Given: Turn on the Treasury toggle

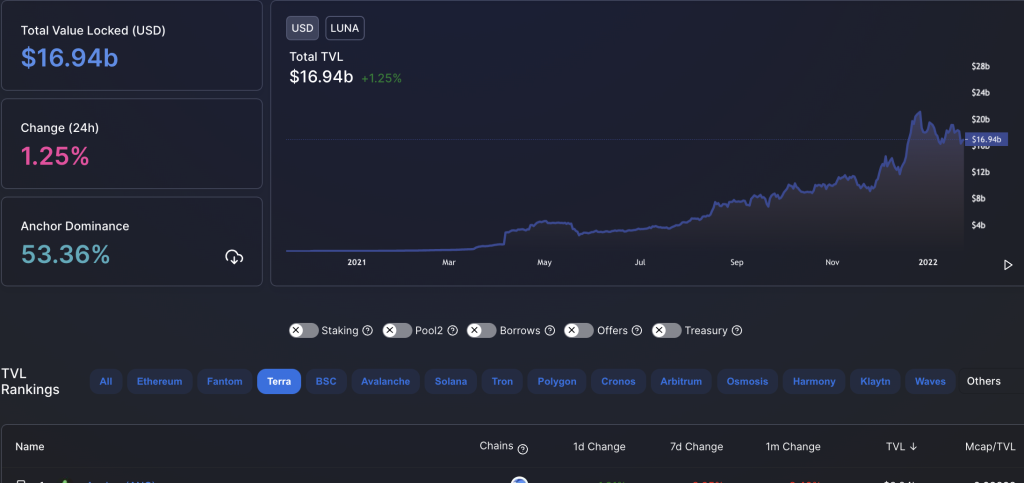Looking at the screenshot, I should click(666, 330).
